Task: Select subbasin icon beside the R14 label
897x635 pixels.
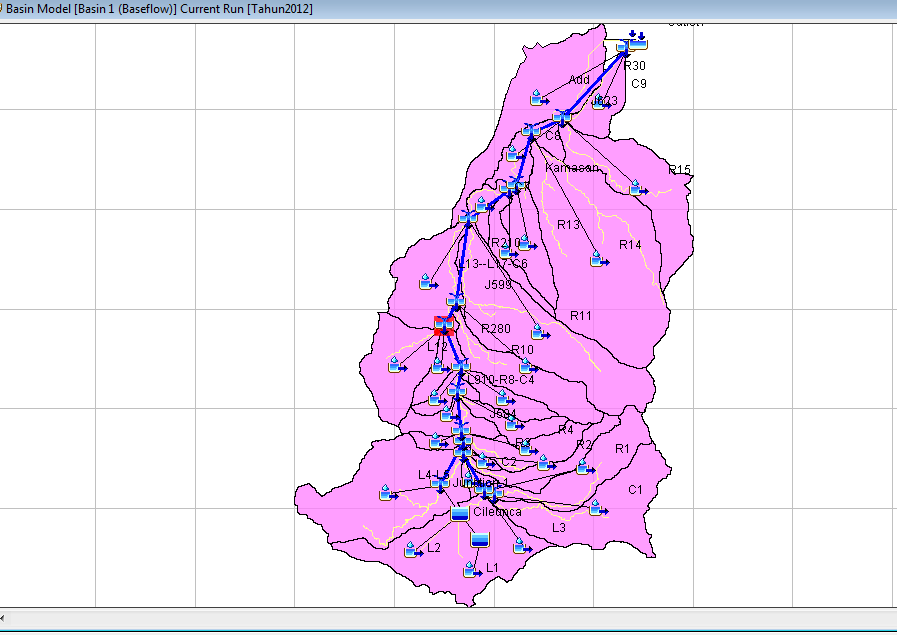Action: [x=598, y=259]
